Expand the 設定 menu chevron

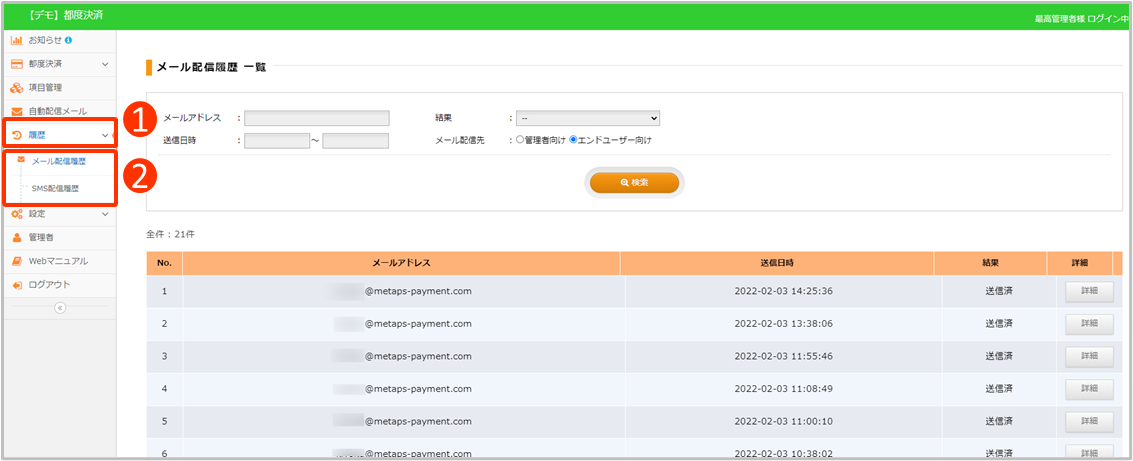click(105, 214)
